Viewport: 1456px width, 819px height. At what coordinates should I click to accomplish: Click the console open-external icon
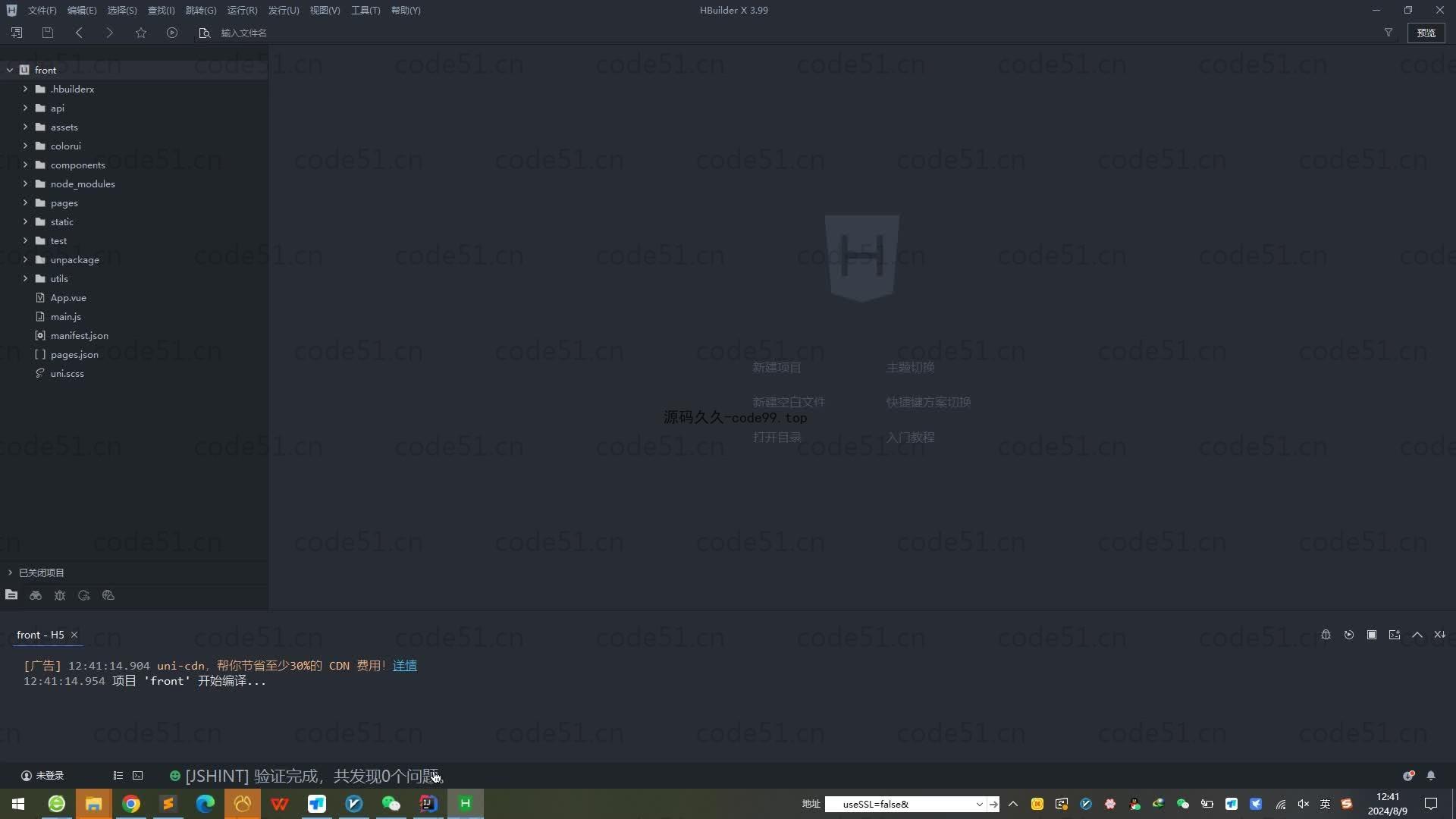(1395, 635)
